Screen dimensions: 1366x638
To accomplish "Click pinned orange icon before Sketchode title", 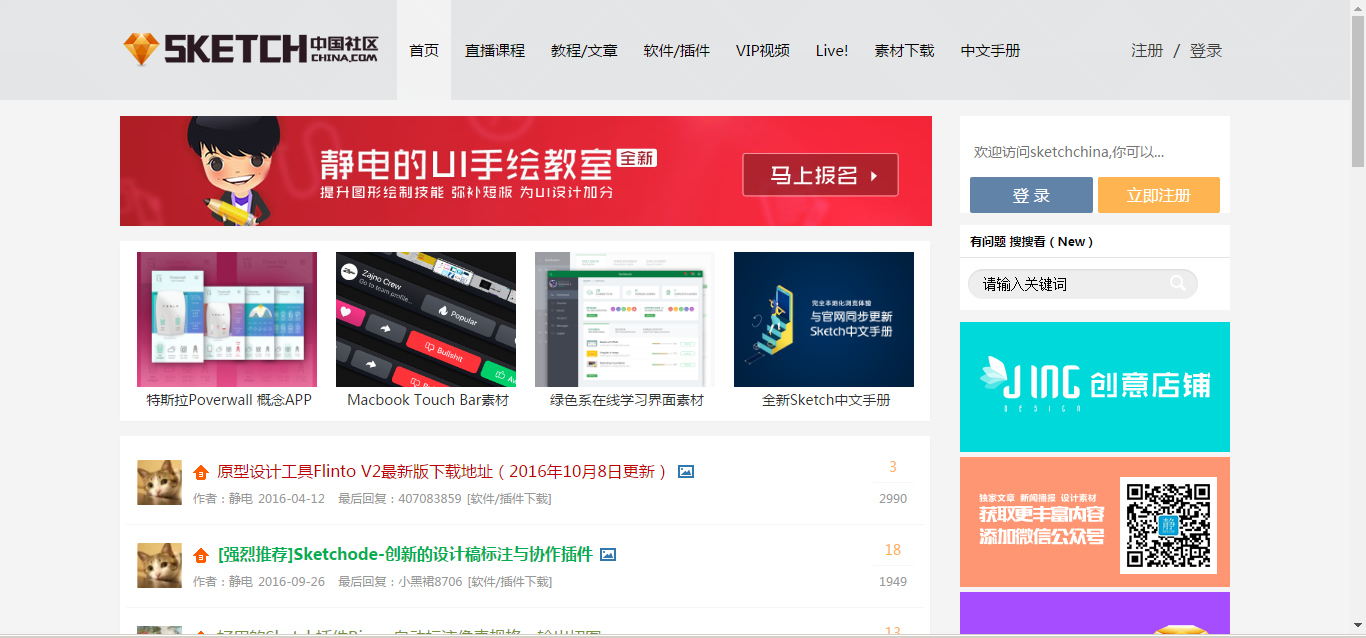I will point(201,555).
